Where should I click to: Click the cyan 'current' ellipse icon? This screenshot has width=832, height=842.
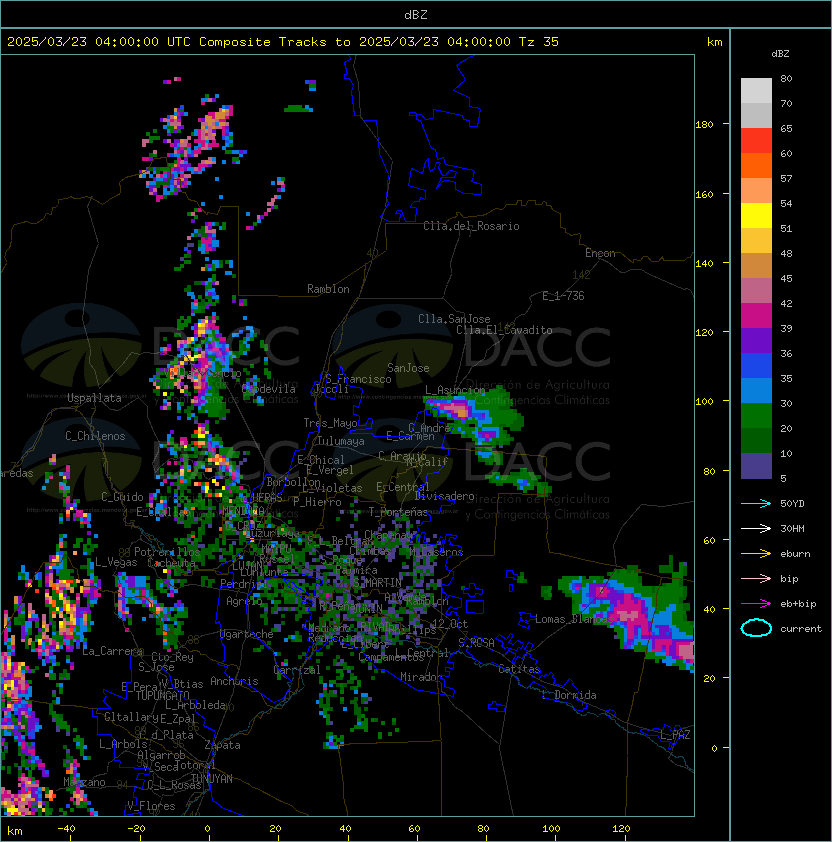pos(756,628)
